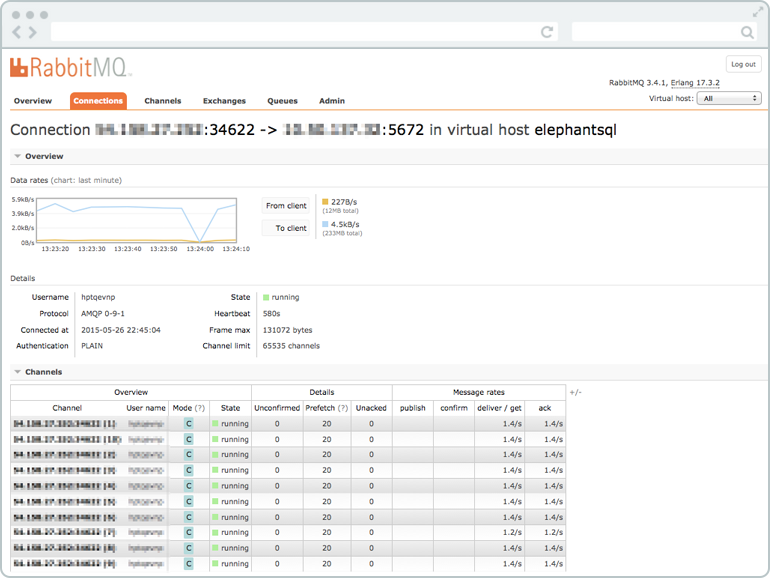
Task: Click the Unacked column header
Action: tap(371, 408)
